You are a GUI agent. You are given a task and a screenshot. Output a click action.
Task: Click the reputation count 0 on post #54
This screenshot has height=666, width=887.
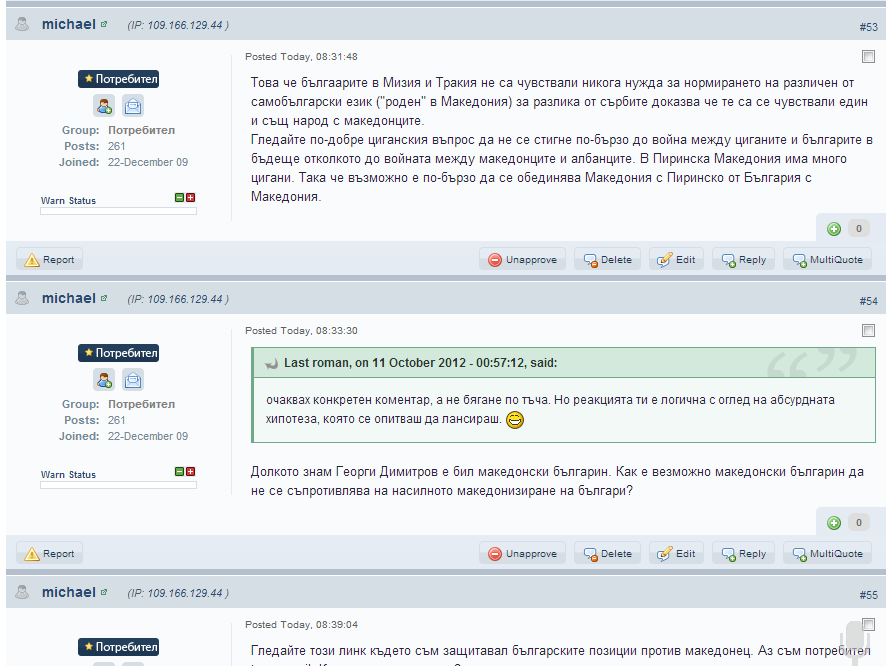coord(859,523)
